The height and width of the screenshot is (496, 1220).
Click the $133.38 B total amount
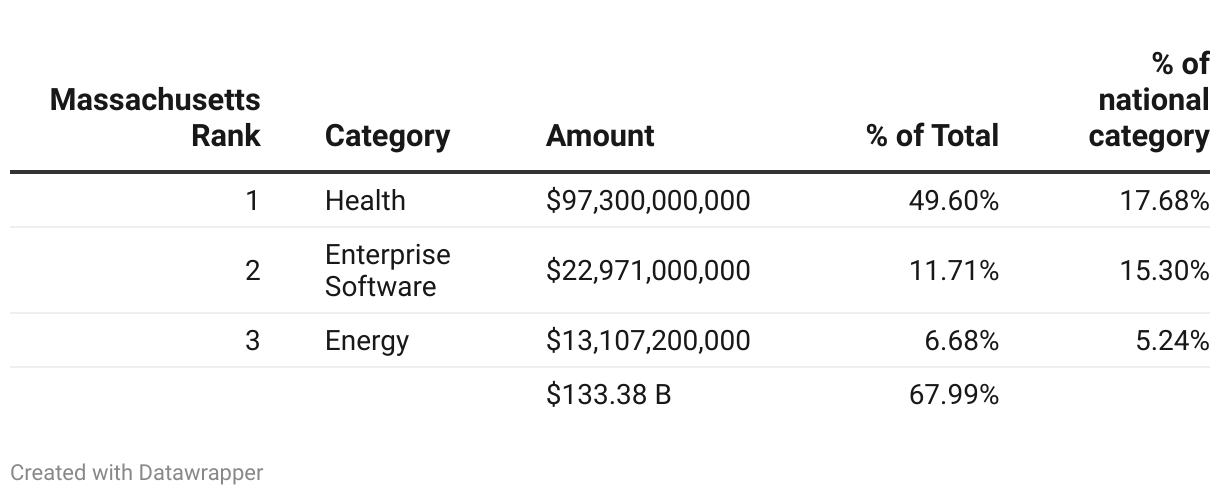pos(608,394)
